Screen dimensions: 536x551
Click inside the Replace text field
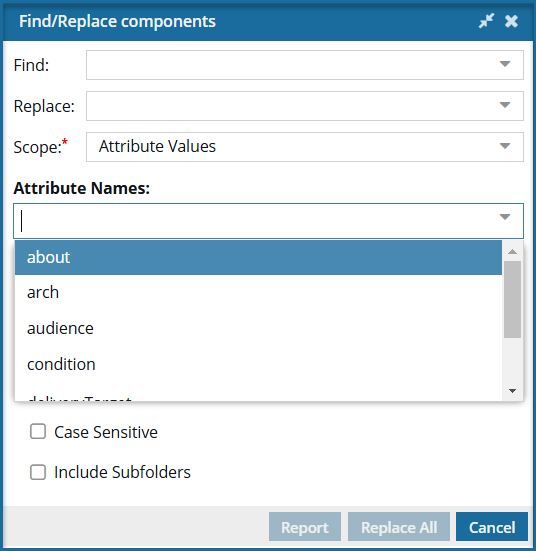click(292, 106)
